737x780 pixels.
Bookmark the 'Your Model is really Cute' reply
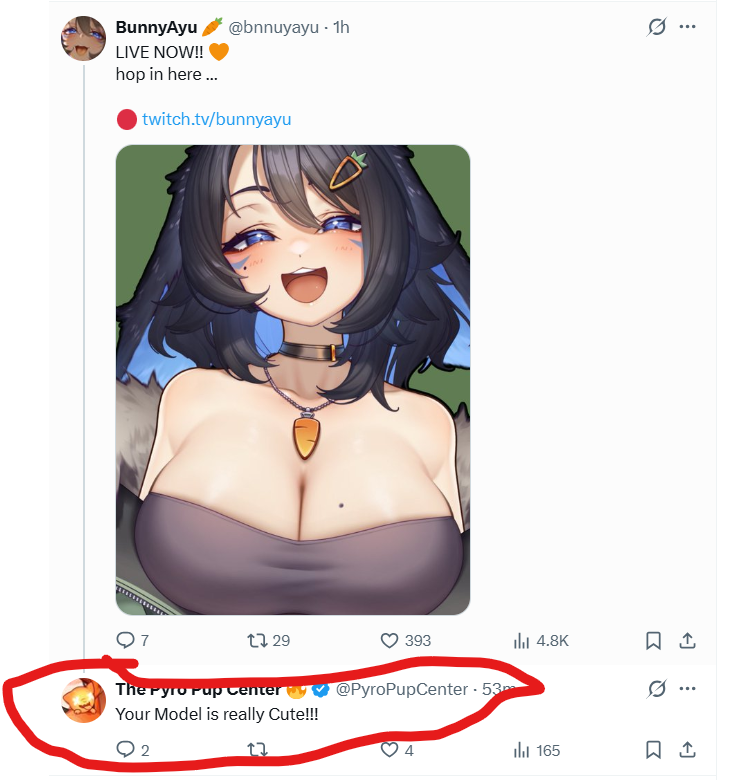[x=653, y=750]
